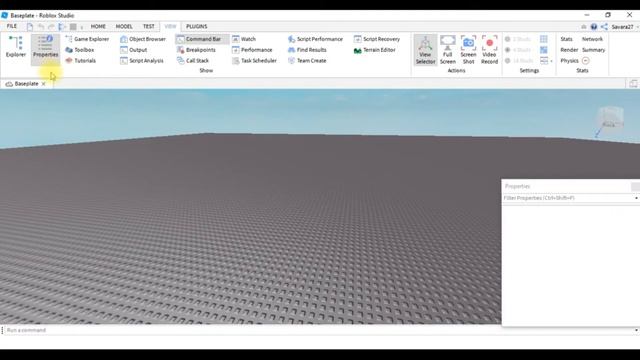This screenshot has width=640, height=360.
Task: Open Script Analysis window
Action: tap(142, 60)
